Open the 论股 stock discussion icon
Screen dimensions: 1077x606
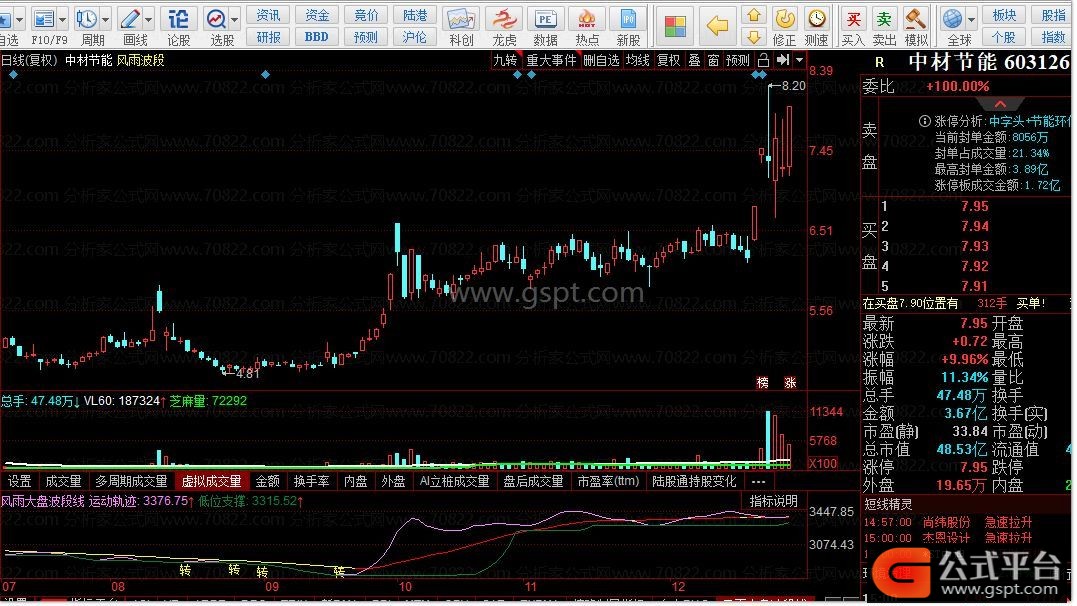pos(179,19)
